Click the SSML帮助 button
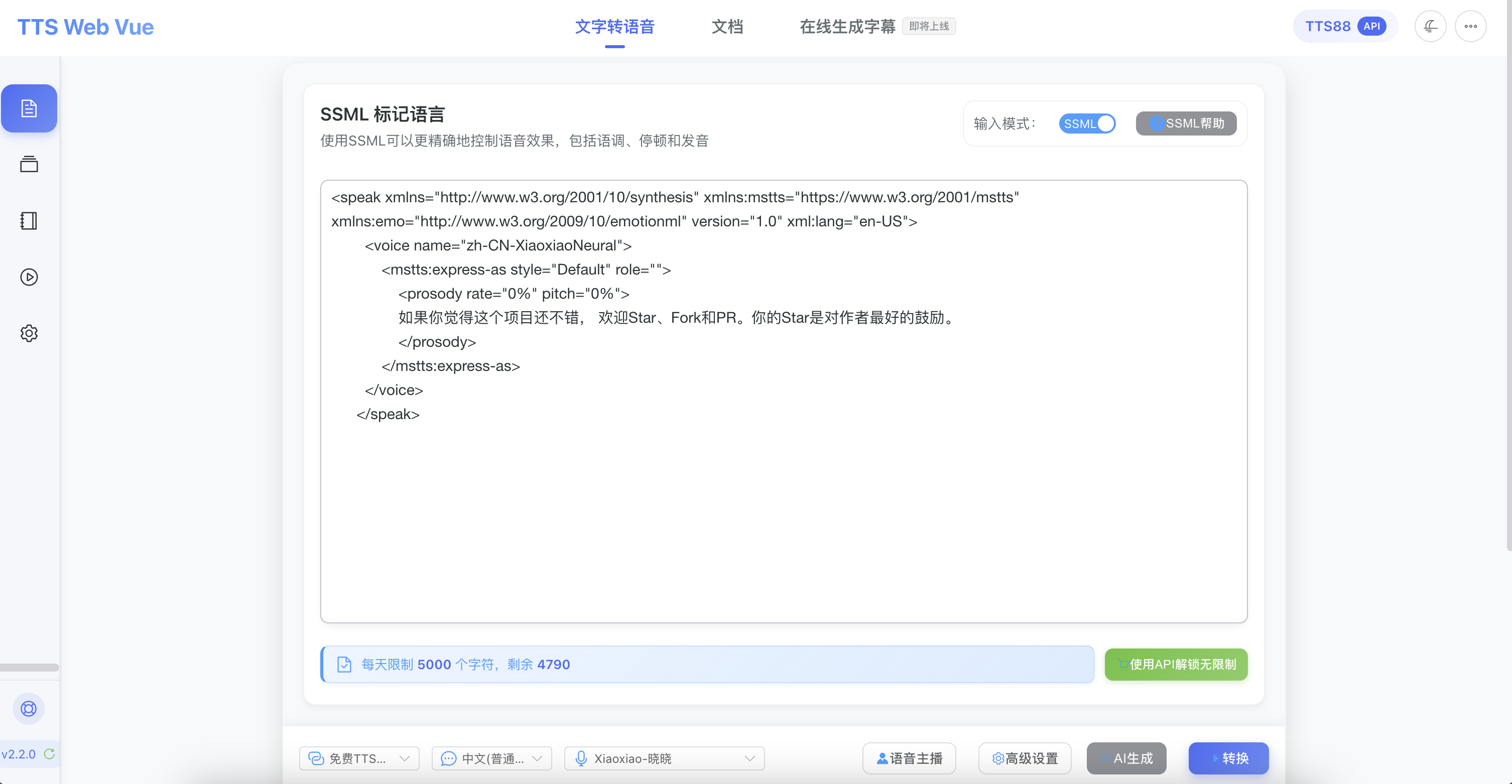 click(x=1186, y=124)
